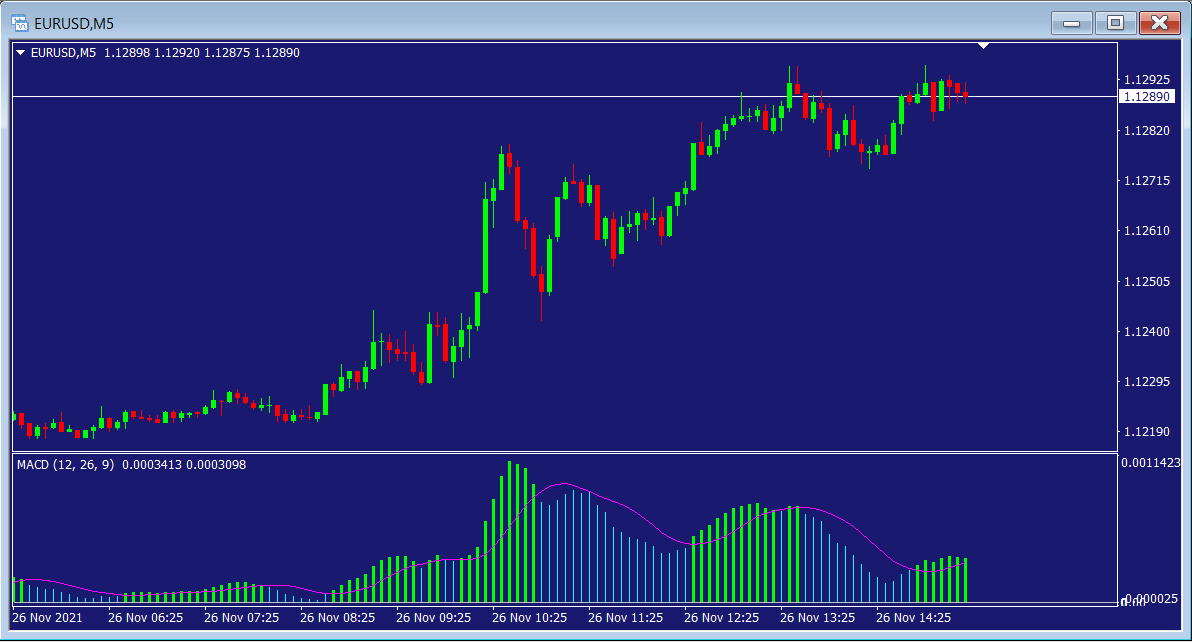Click the 26 Nov 08:25 time axis label
Image resolution: width=1192 pixels, height=642 pixels.
tap(337, 618)
